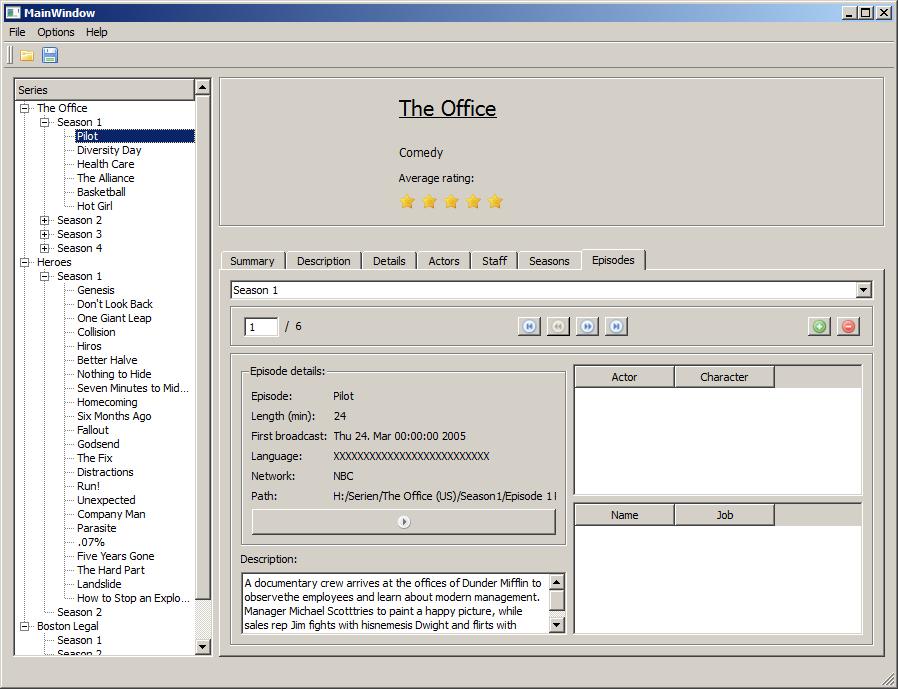Viewport: 898px width, 689px height.
Task: Open the Help menu
Action: [x=97, y=32]
